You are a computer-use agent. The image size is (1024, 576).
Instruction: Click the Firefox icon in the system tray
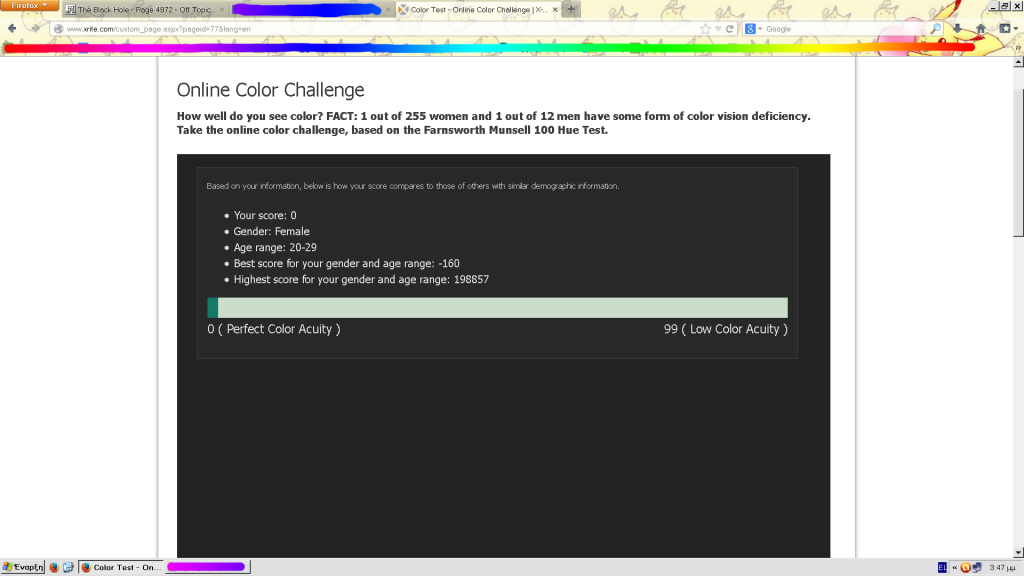pos(965,567)
